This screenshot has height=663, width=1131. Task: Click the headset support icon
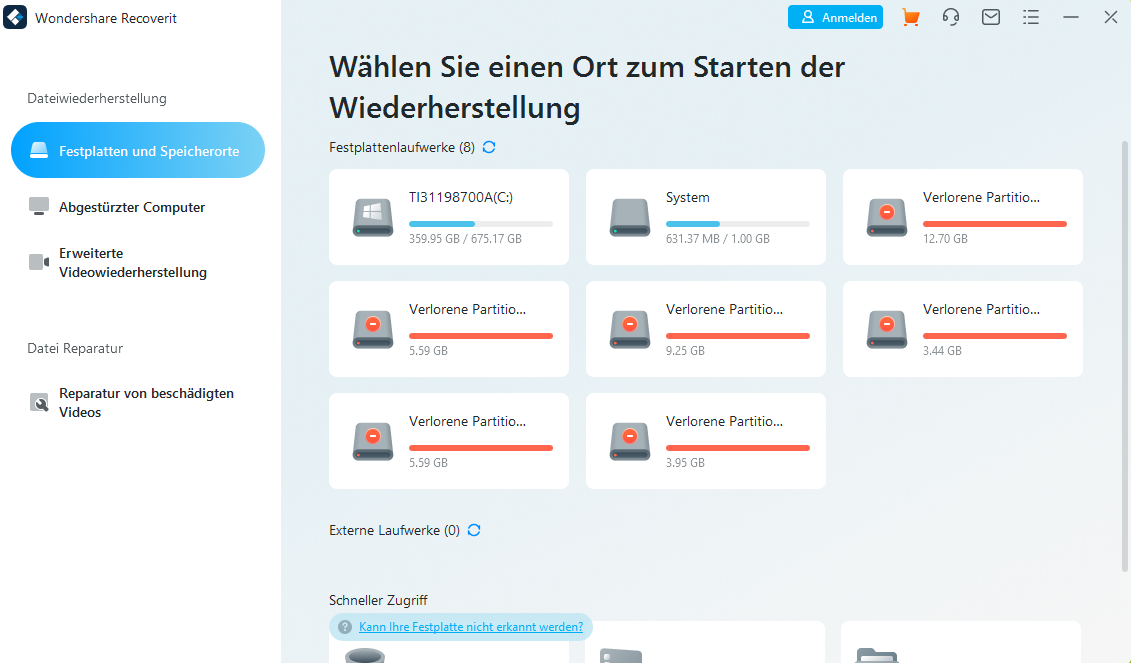click(x=951, y=17)
